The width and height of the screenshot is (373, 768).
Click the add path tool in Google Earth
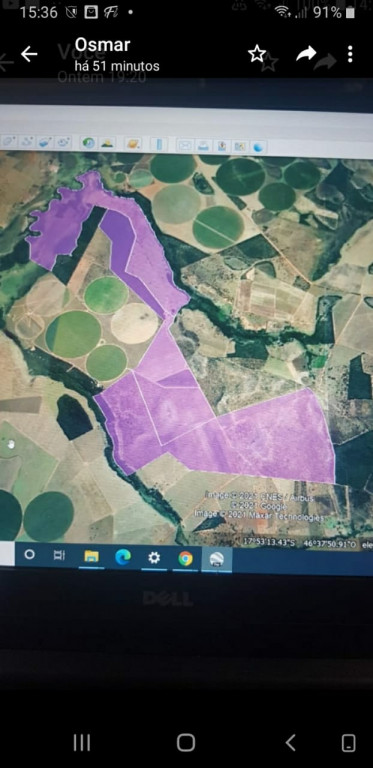tap(27, 143)
